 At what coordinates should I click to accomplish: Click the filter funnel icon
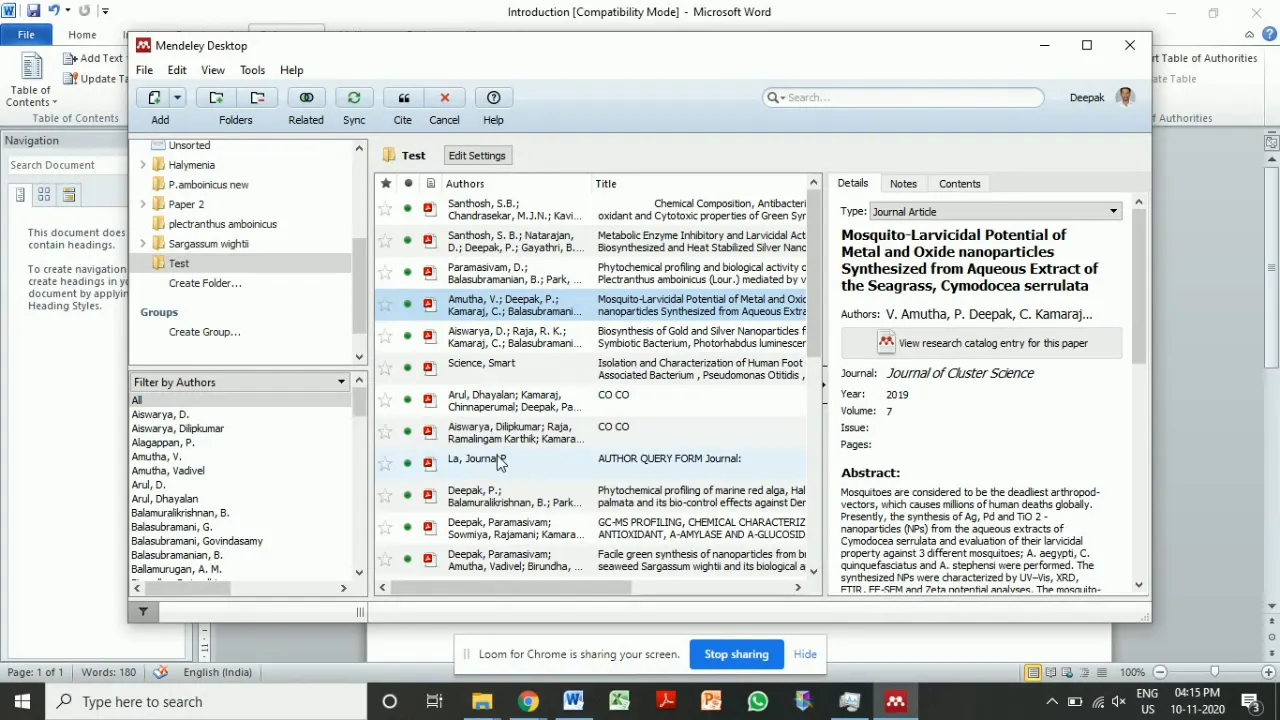pyautogui.click(x=143, y=611)
